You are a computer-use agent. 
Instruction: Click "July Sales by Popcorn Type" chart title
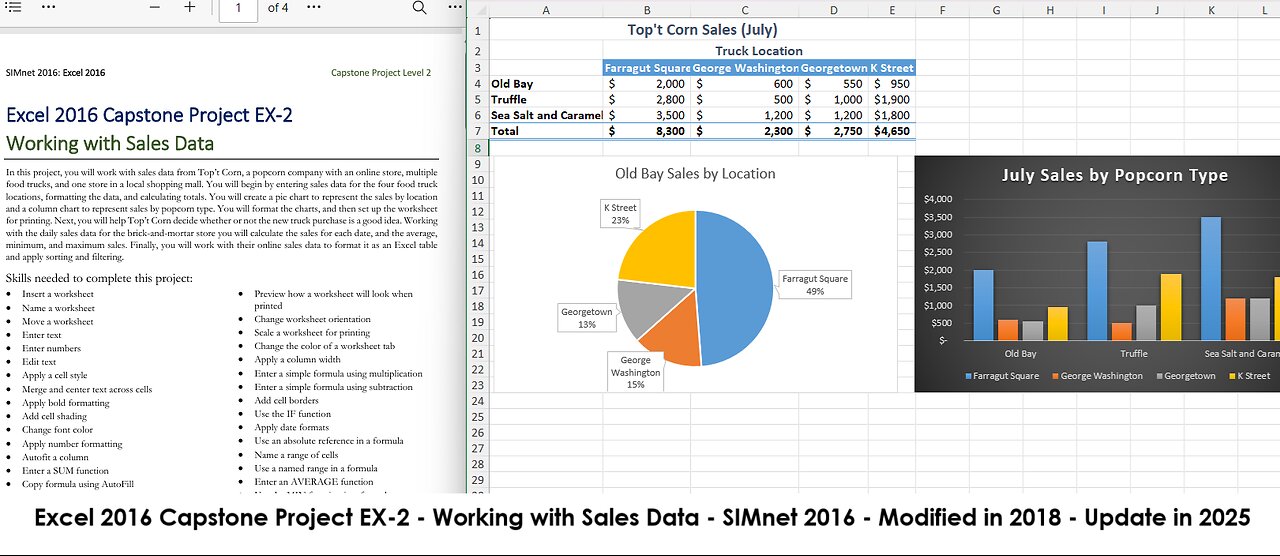[x=1115, y=175]
